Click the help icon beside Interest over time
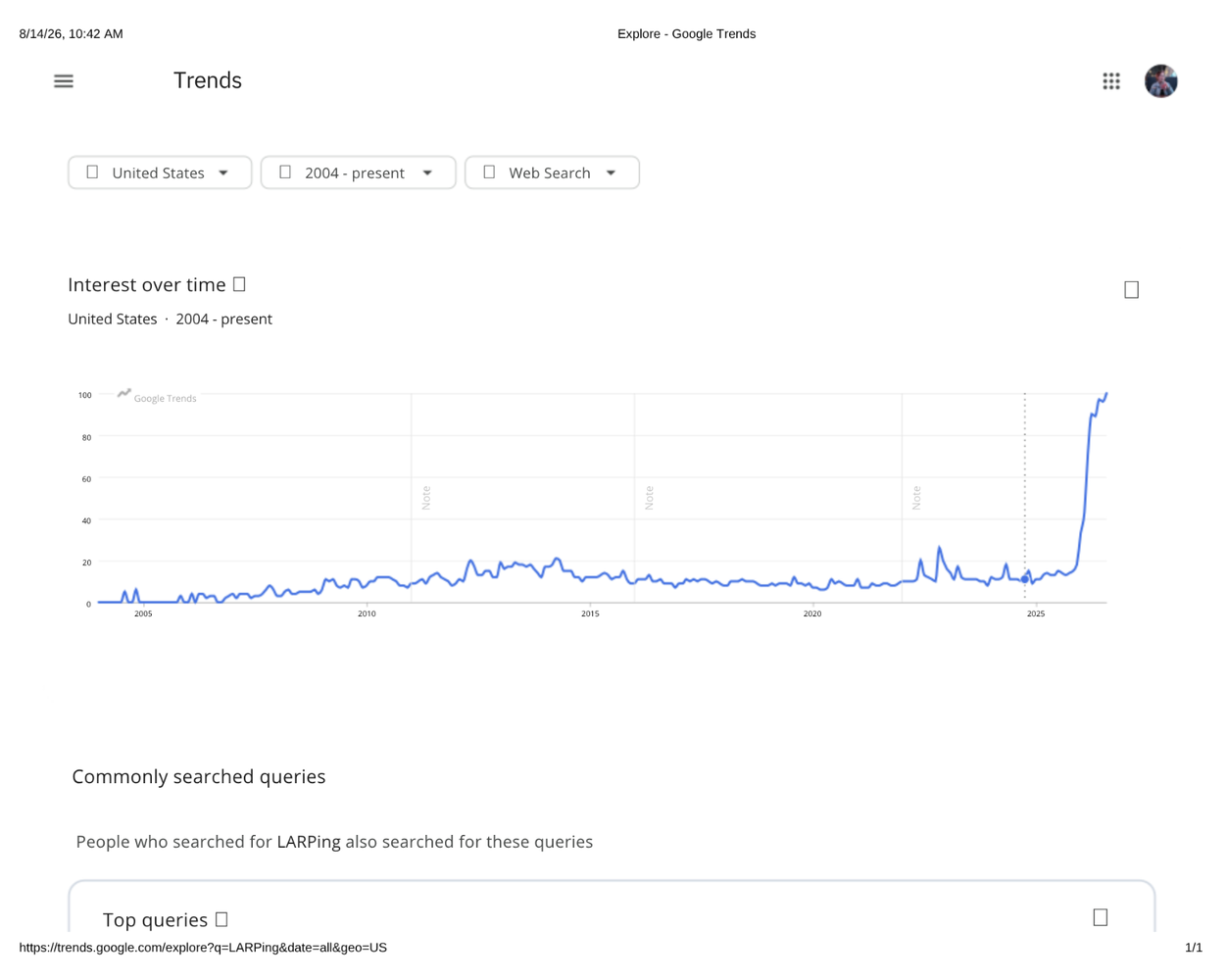Image resolution: width=1228 pixels, height=980 pixels. [x=239, y=284]
